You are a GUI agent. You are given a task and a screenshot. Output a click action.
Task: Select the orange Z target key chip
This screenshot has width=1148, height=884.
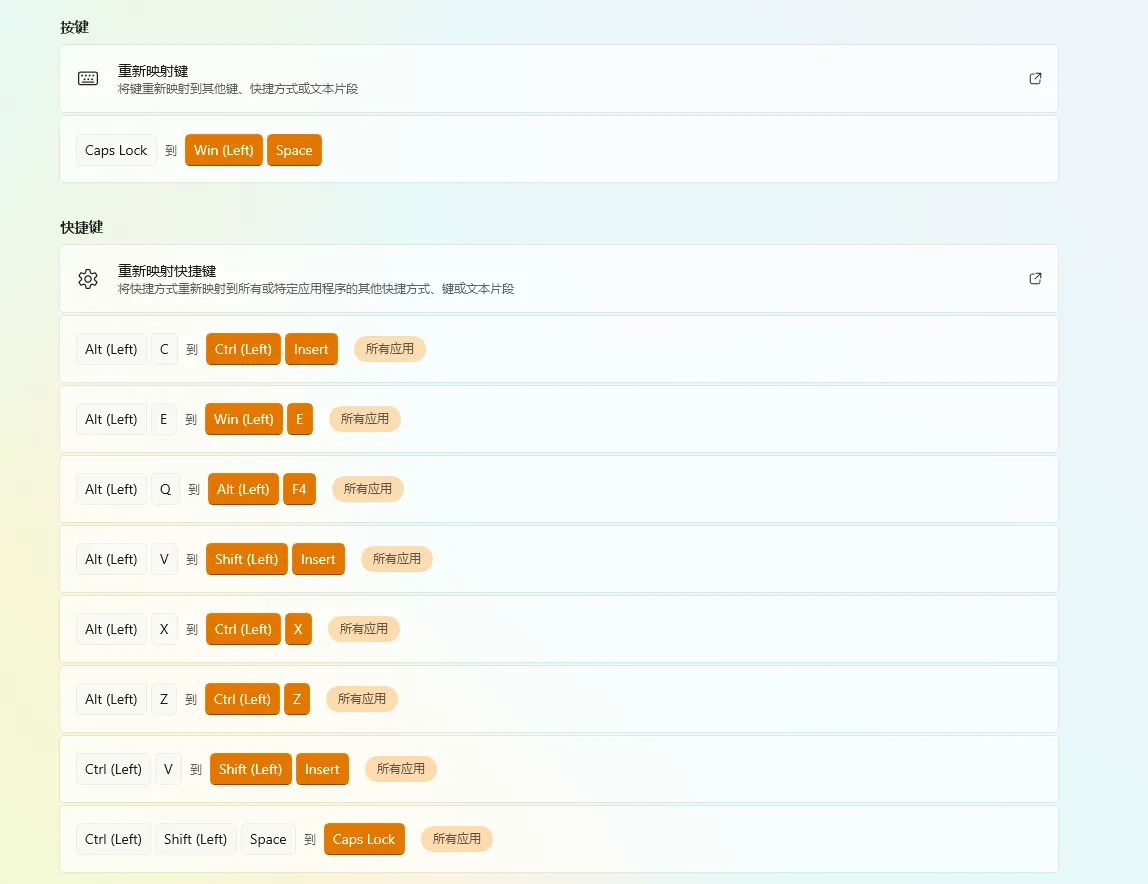point(297,699)
